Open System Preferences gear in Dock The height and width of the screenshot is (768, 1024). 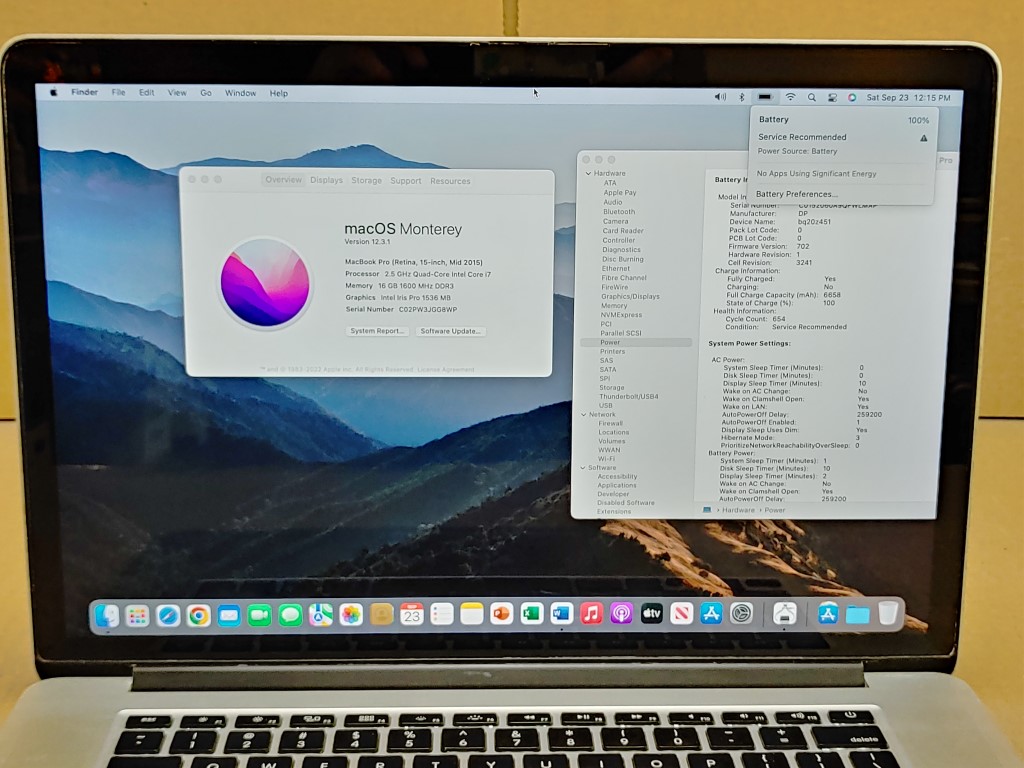tap(741, 614)
